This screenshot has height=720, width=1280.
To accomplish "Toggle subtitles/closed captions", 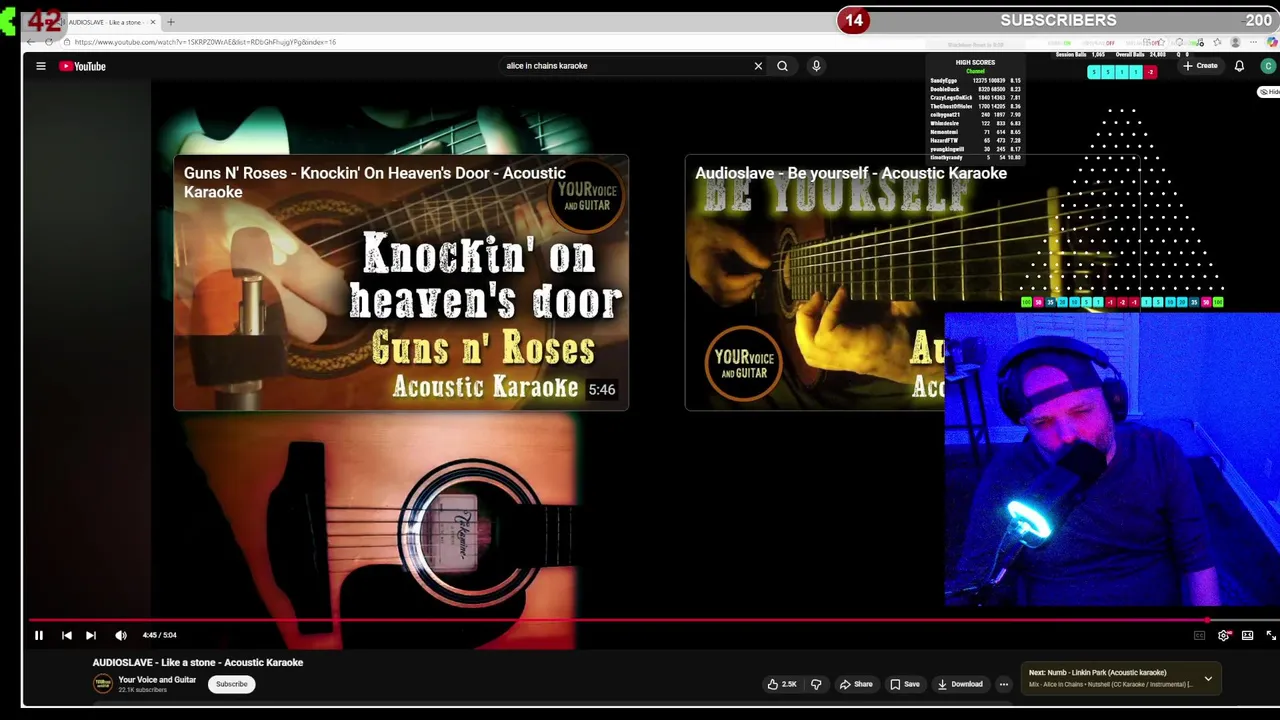I will (x=1199, y=635).
